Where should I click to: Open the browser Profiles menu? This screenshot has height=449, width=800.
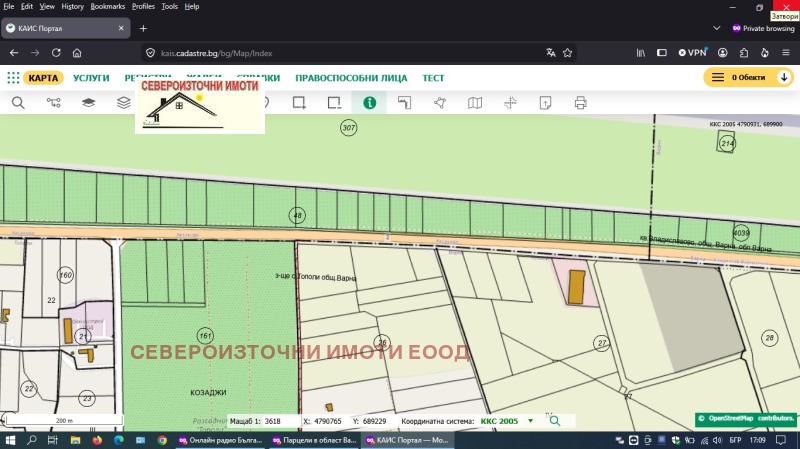click(143, 7)
